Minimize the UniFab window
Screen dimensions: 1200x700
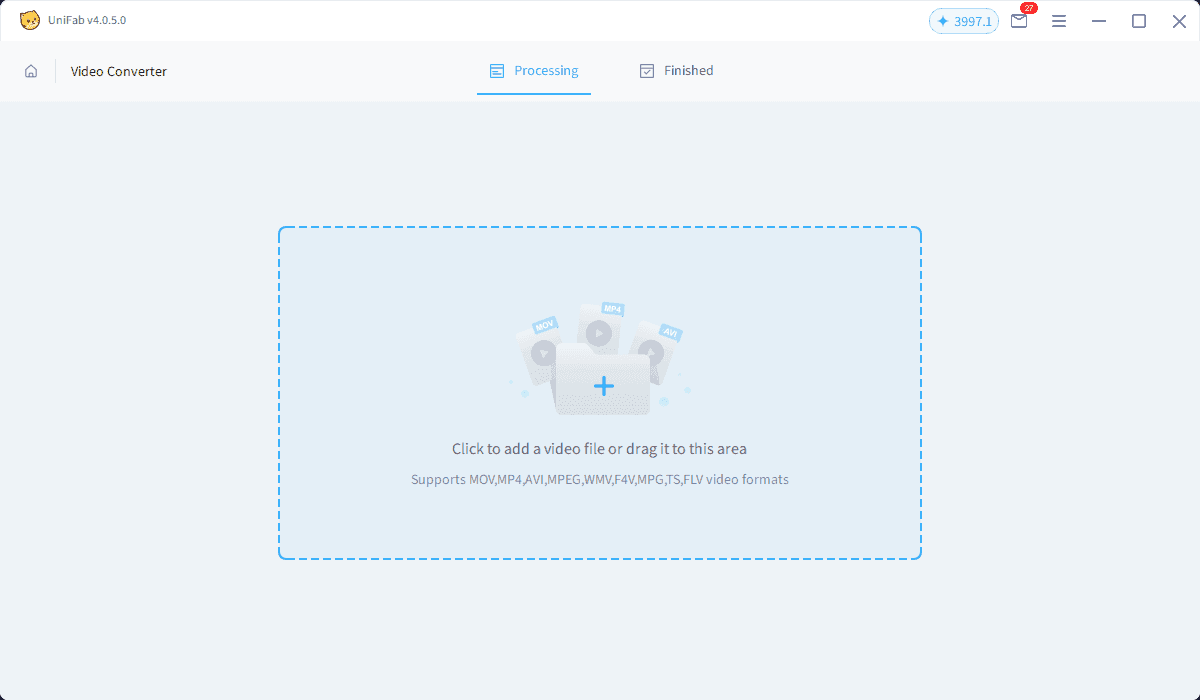coord(1099,21)
